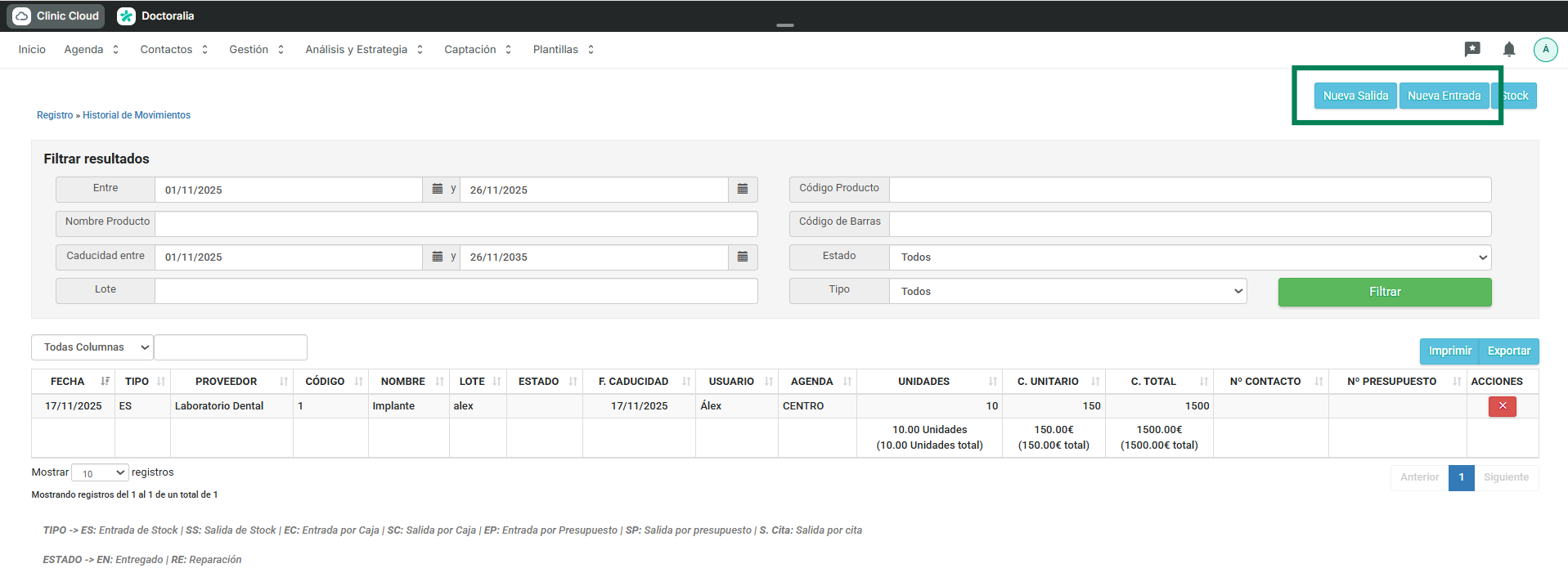
Task: Change the Mostrar registros count dropdown
Action: coord(100,473)
